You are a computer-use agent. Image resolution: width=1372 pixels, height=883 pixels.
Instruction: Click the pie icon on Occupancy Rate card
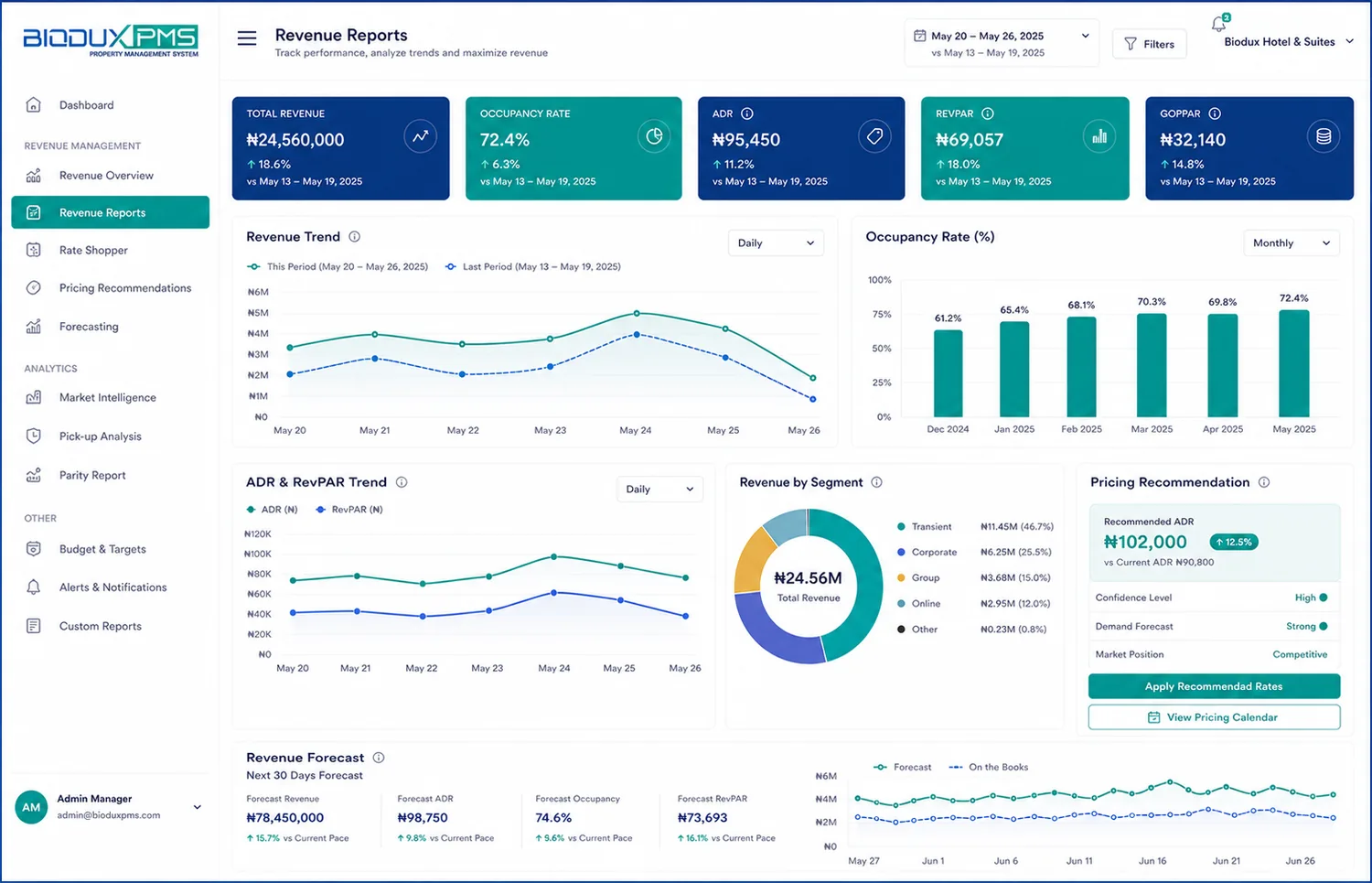tap(654, 136)
